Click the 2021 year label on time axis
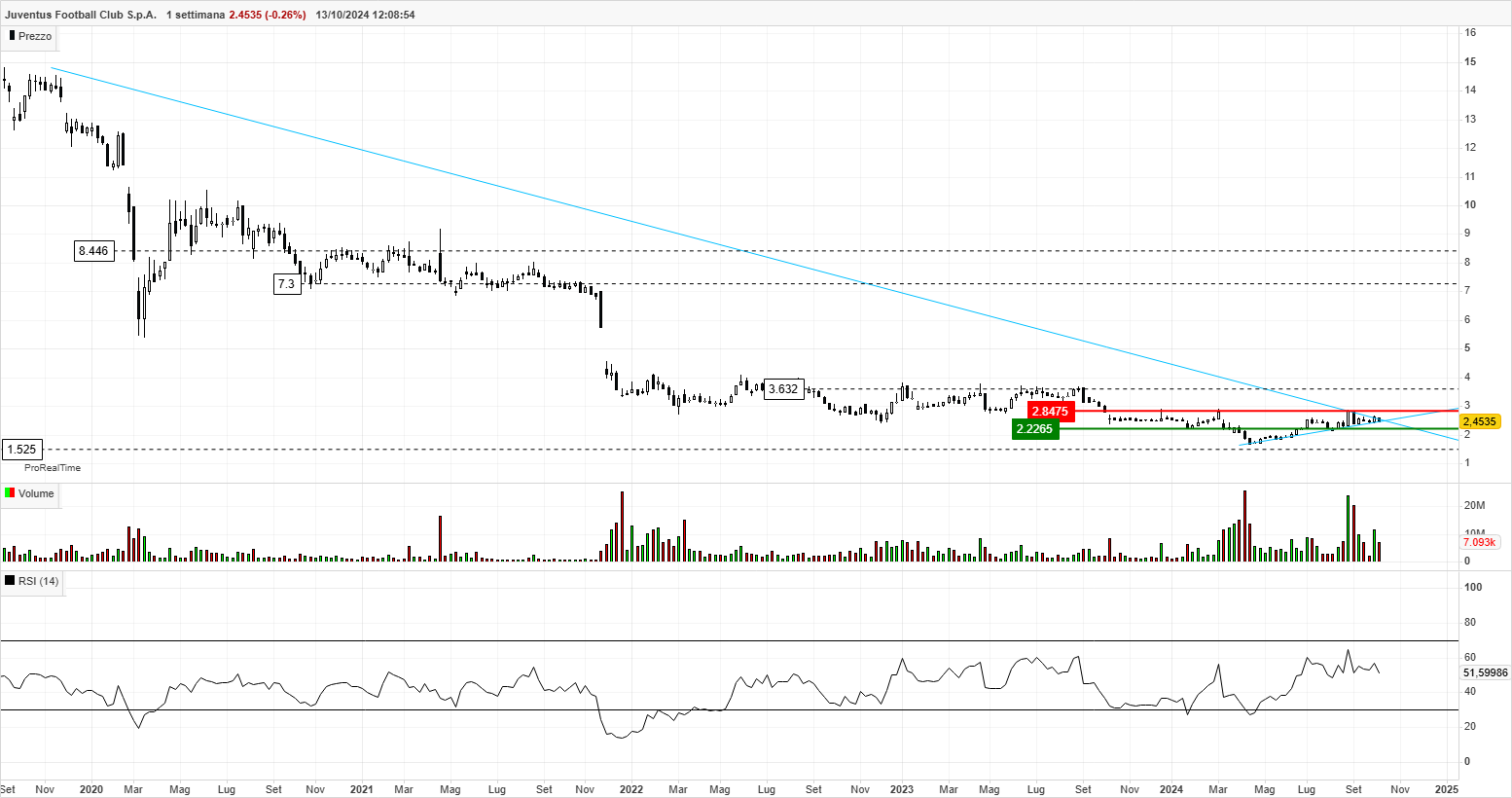1512x798 pixels. pyautogui.click(x=361, y=789)
